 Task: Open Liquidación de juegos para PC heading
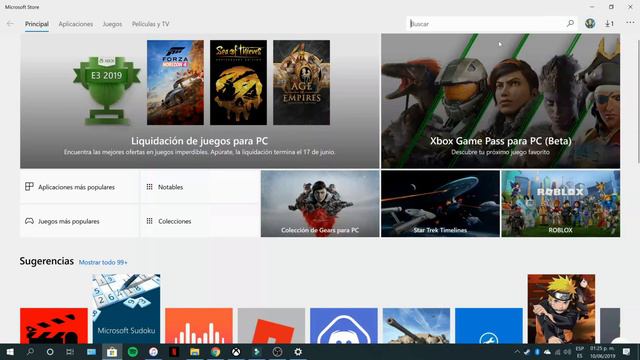point(199,141)
